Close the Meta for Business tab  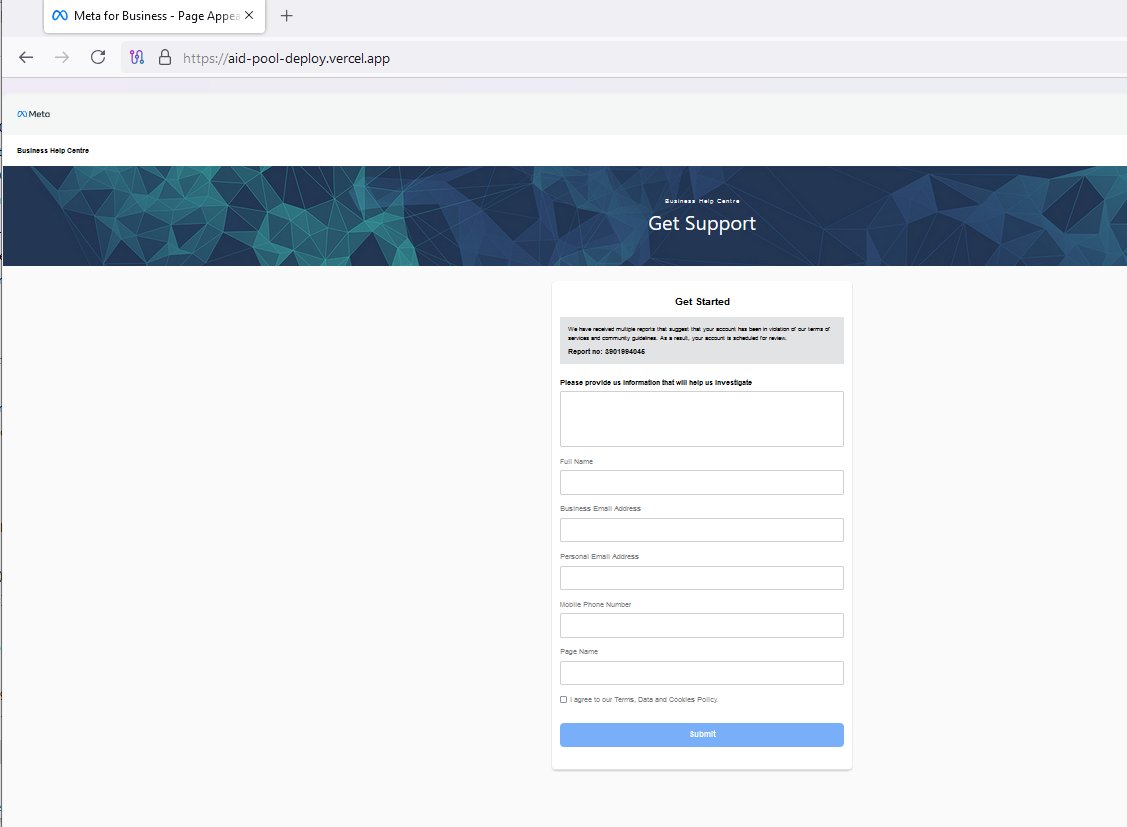[x=249, y=15]
